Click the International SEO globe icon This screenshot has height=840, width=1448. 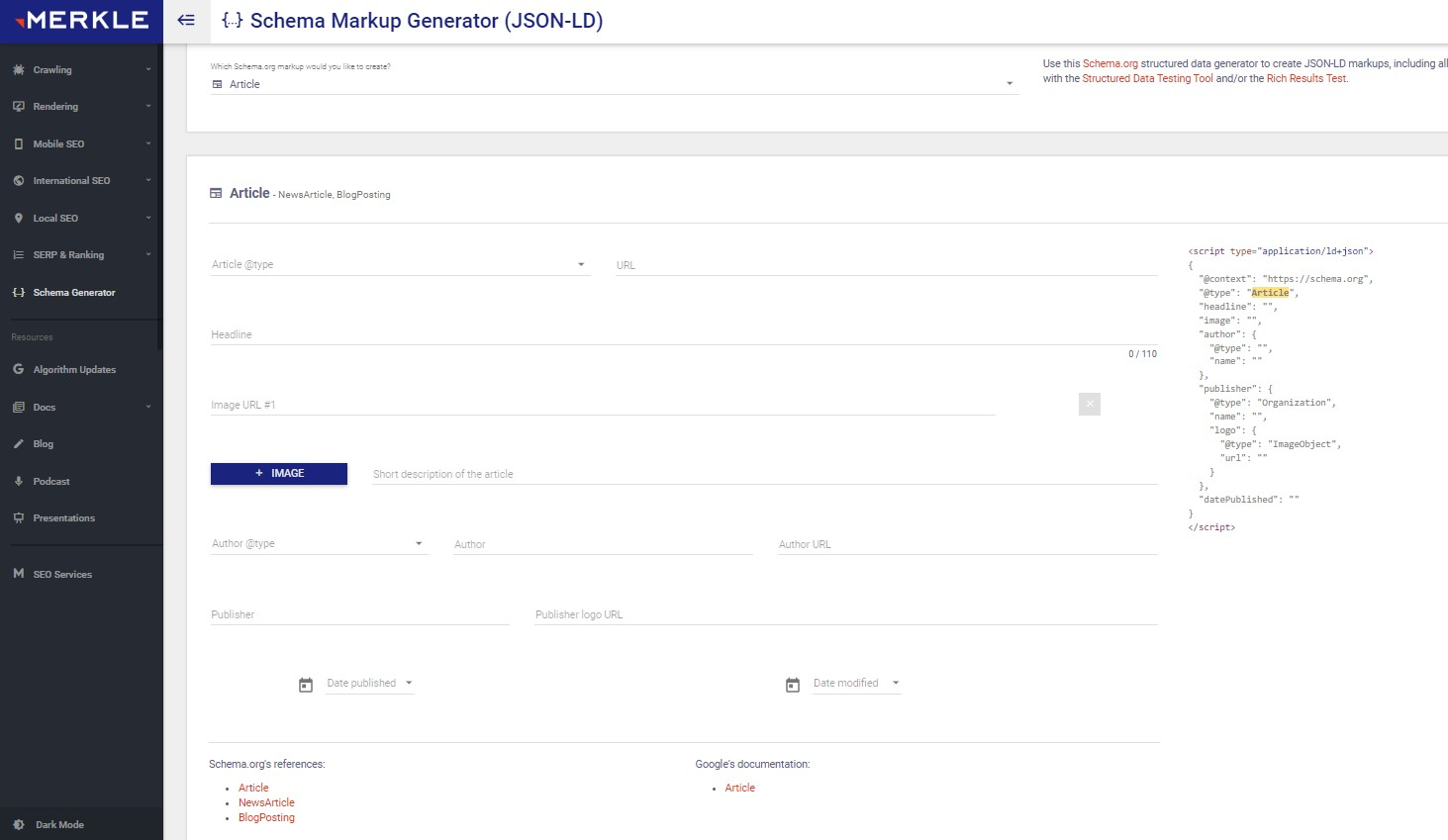(x=17, y=180)
